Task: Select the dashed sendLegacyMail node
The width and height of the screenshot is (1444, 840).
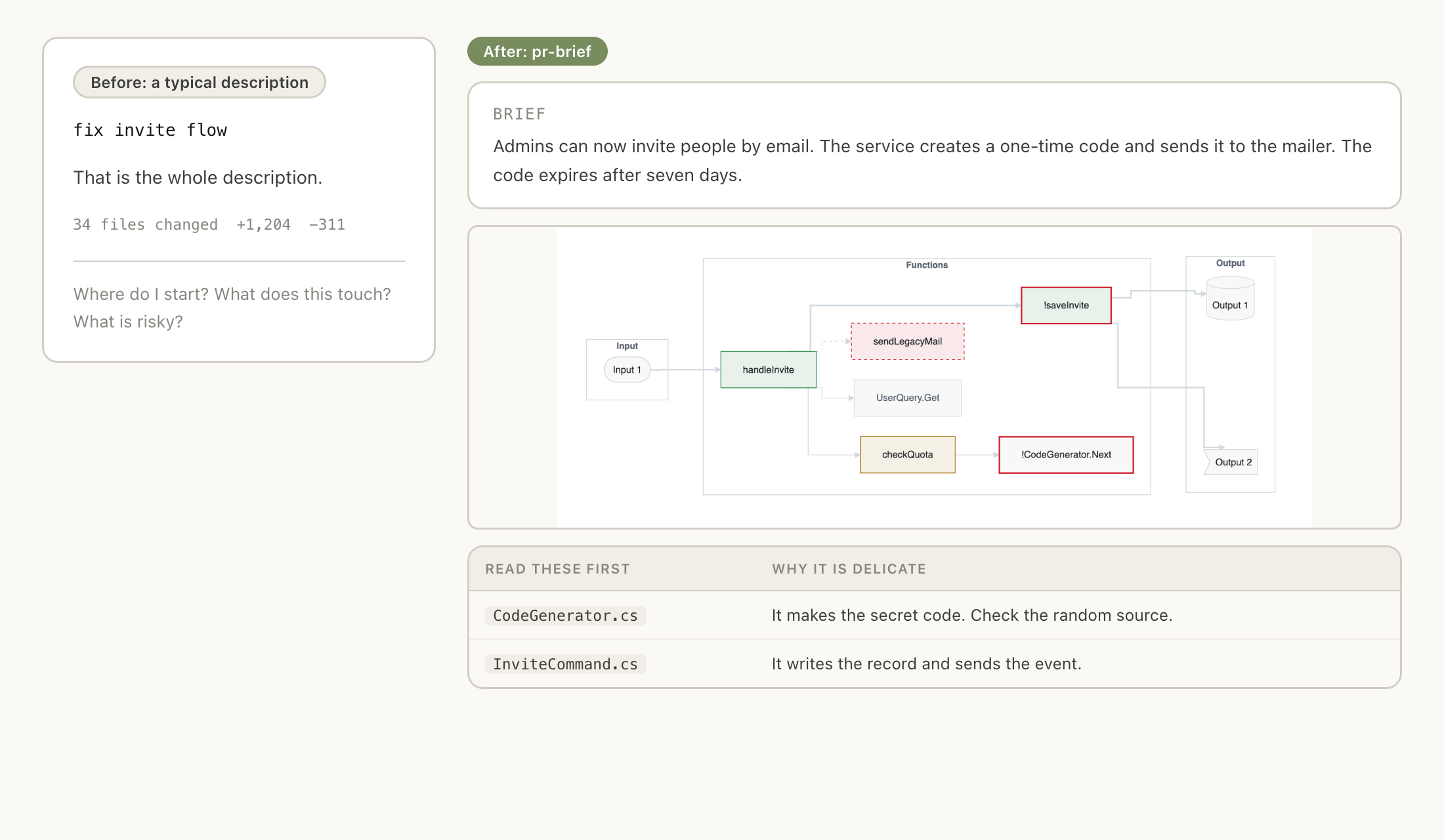Action: pos(907,341)
